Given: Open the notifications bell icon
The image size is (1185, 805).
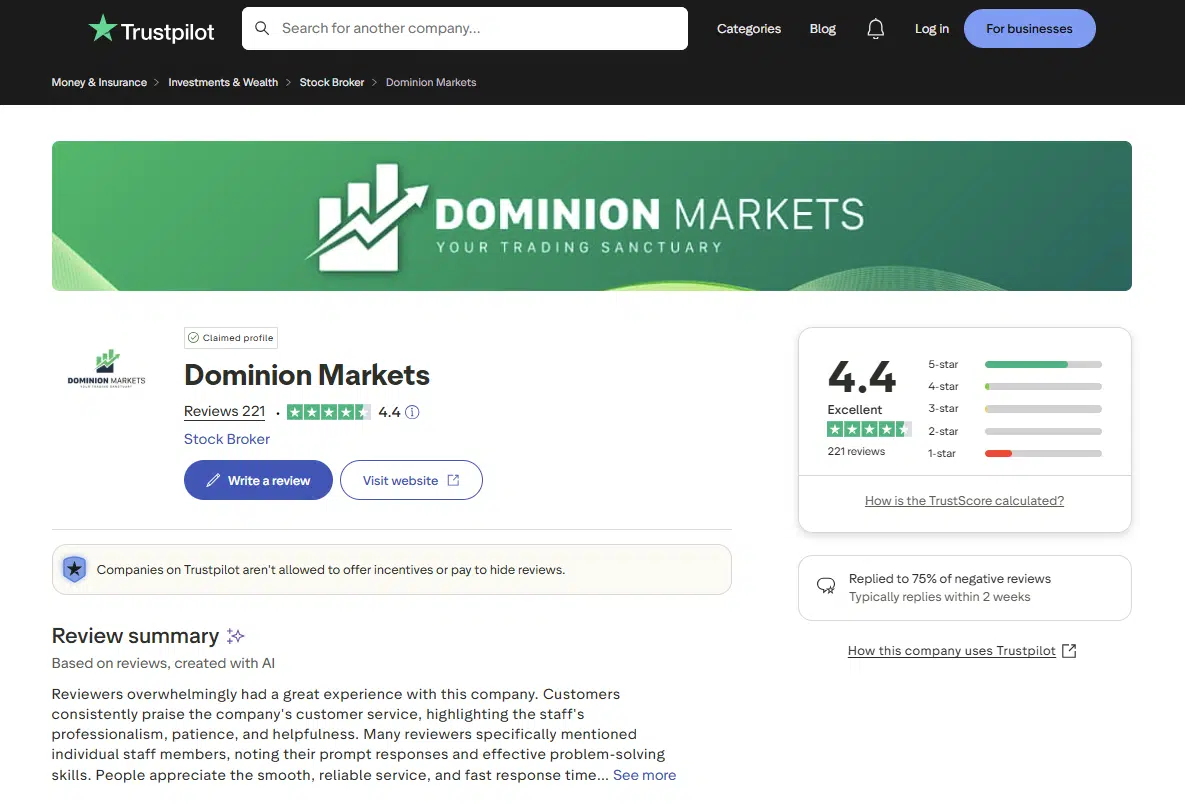Looking at the screenshot, I should tap(876, 29).
